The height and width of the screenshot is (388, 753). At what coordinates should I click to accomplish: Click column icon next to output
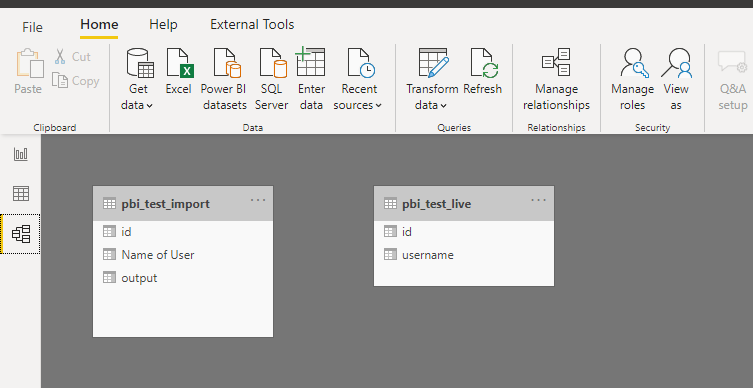pyautogui.click(x=109, y=278)
